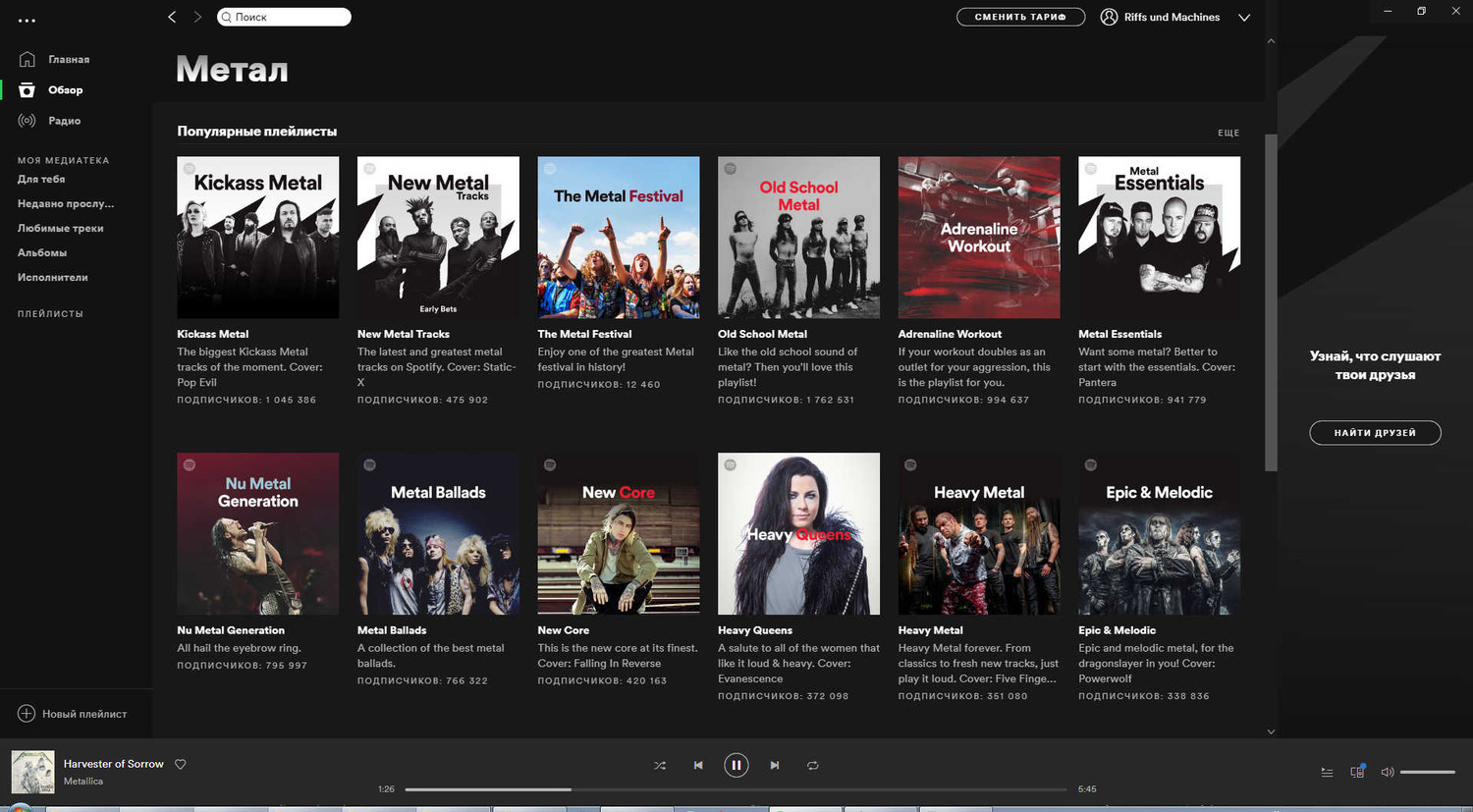Image resolution: width=1473 pixels, height=812 pixels.
Task: Click the scroll-up arrow of the page
Action: point(1271,41)
